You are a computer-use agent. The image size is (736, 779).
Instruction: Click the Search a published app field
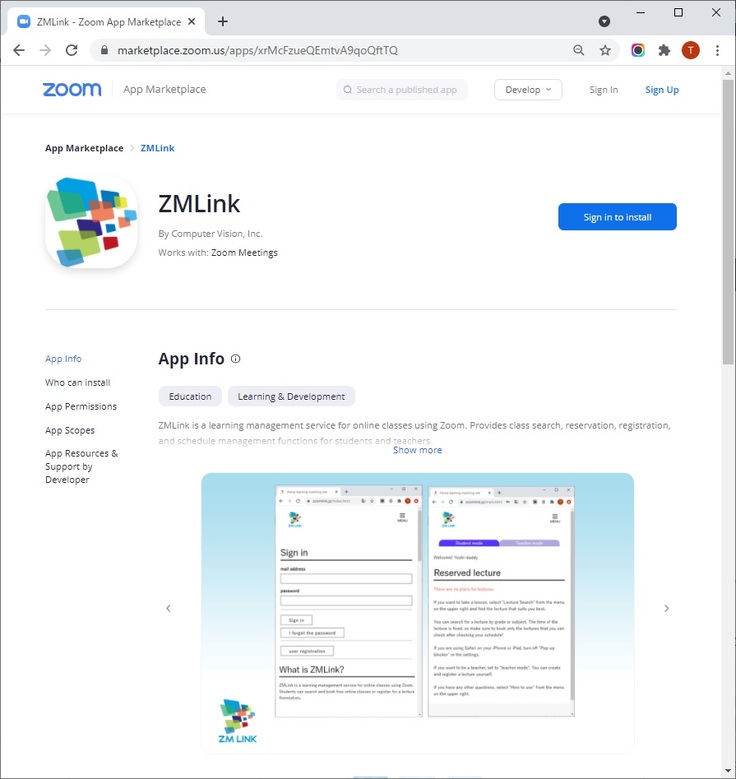point(402,90)
